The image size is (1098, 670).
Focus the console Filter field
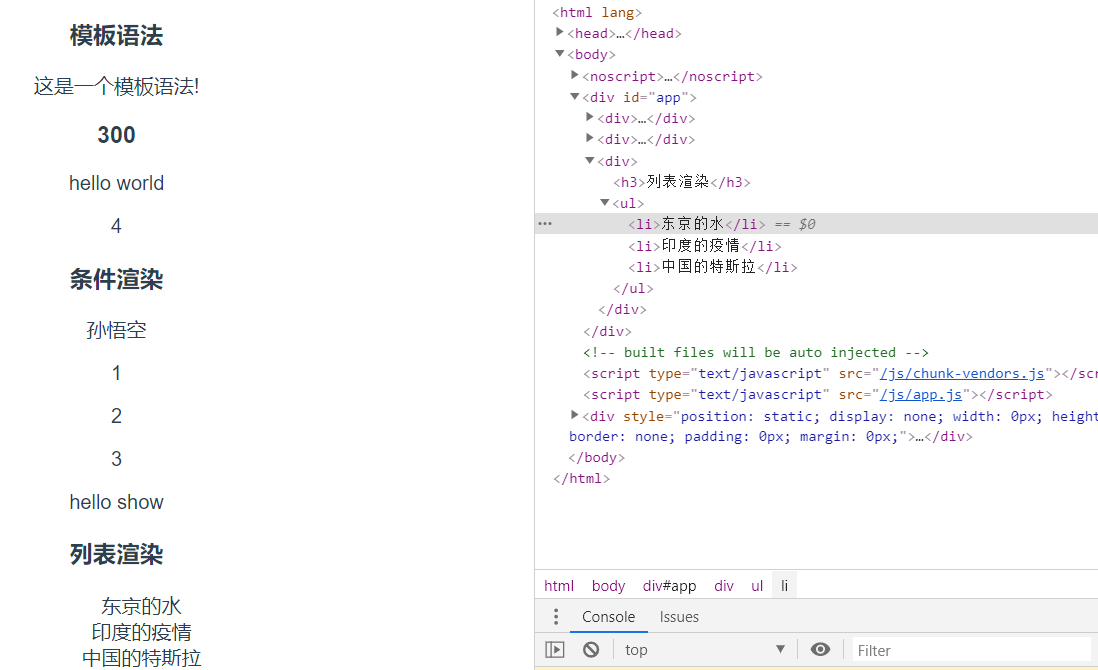973,650
